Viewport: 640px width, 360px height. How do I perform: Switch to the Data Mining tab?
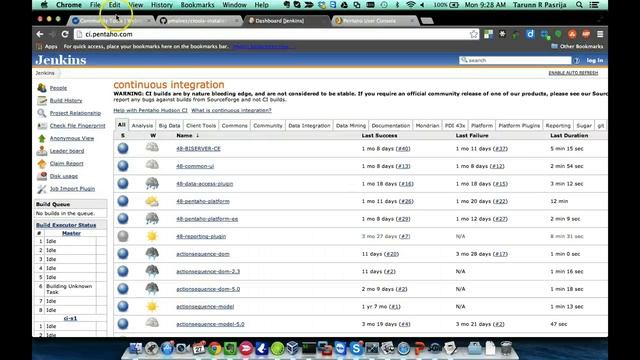tap(351, 126)
